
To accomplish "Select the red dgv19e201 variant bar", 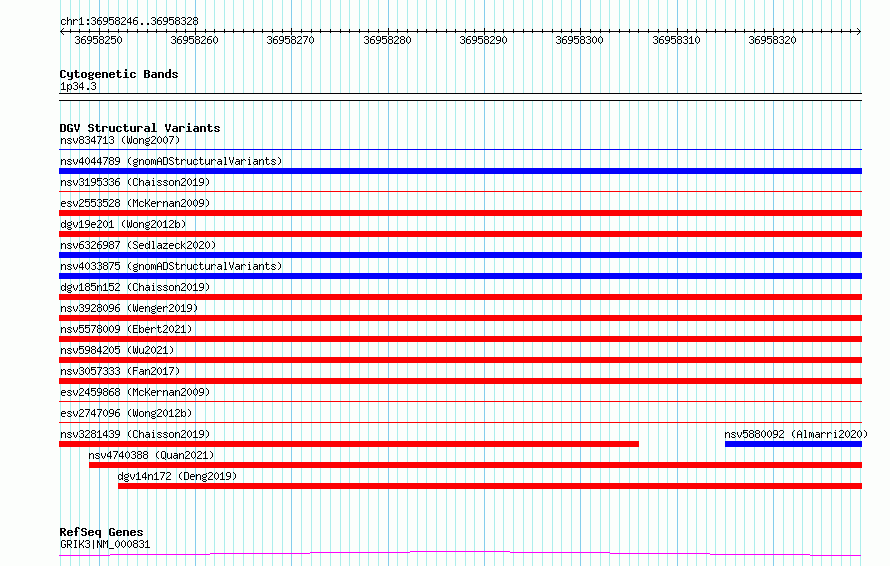I will [x=460, y=234].
